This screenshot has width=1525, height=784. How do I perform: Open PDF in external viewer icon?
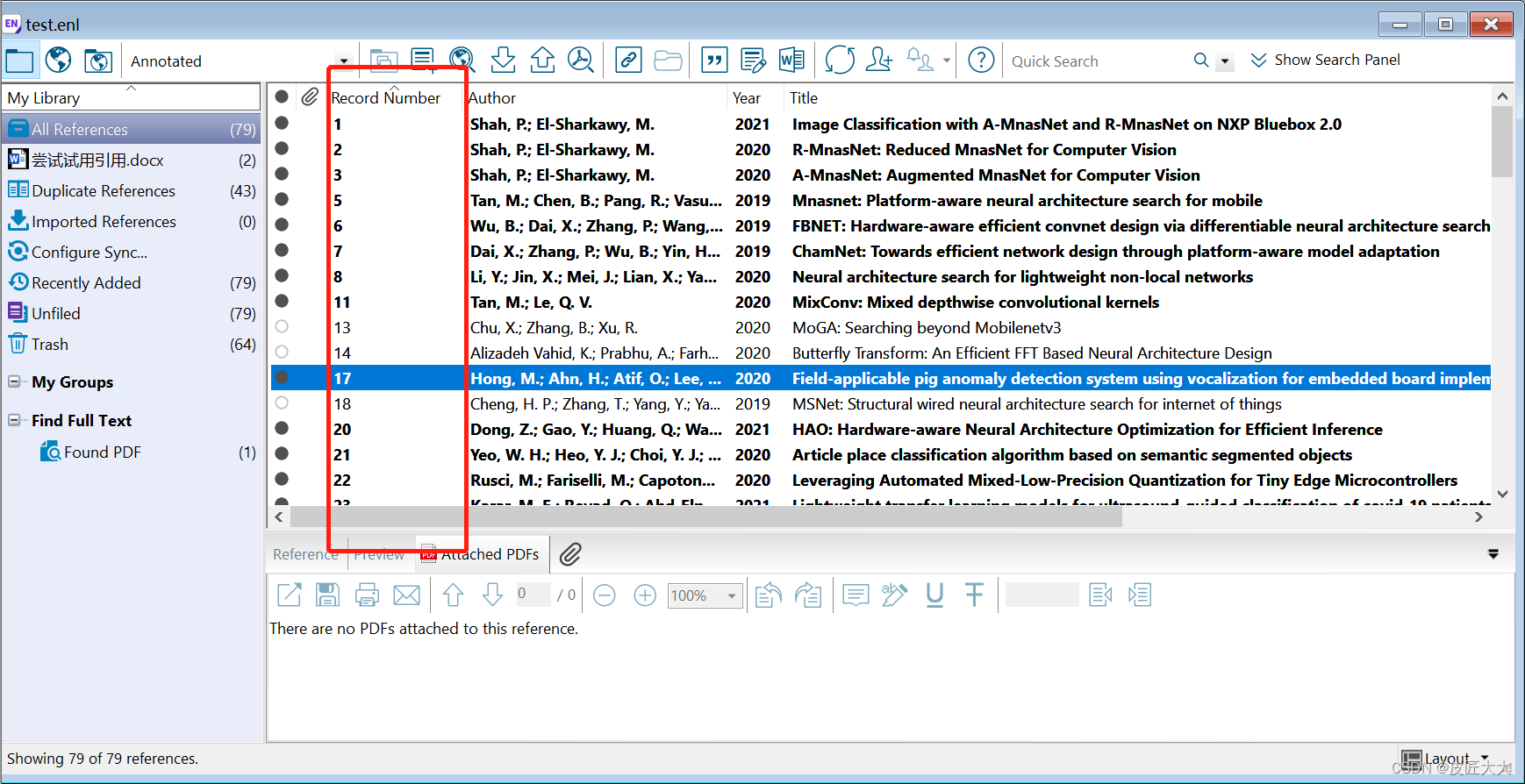coord(289,595)
